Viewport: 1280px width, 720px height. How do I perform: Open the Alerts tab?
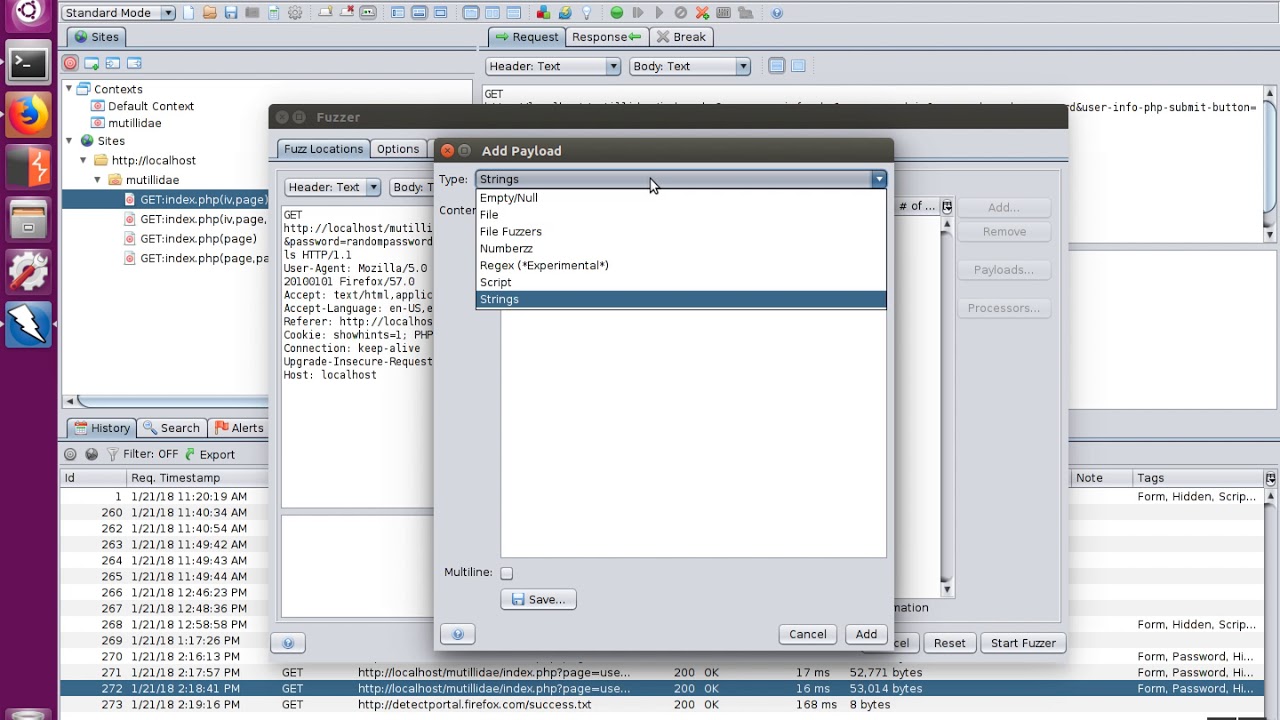click(x=239, y=428)
